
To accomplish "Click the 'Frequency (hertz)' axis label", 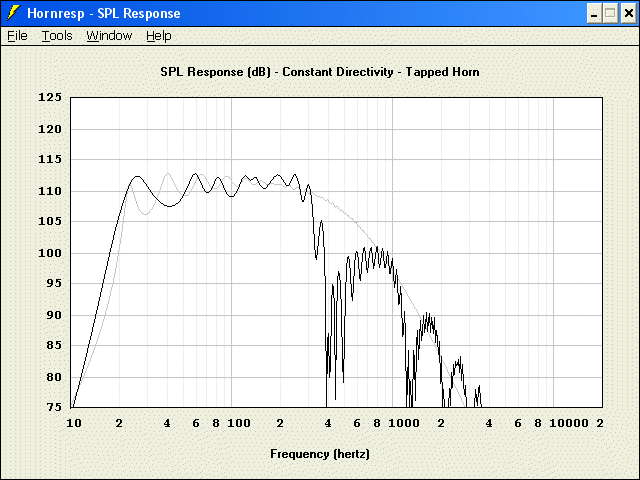I will pos(320,454).
